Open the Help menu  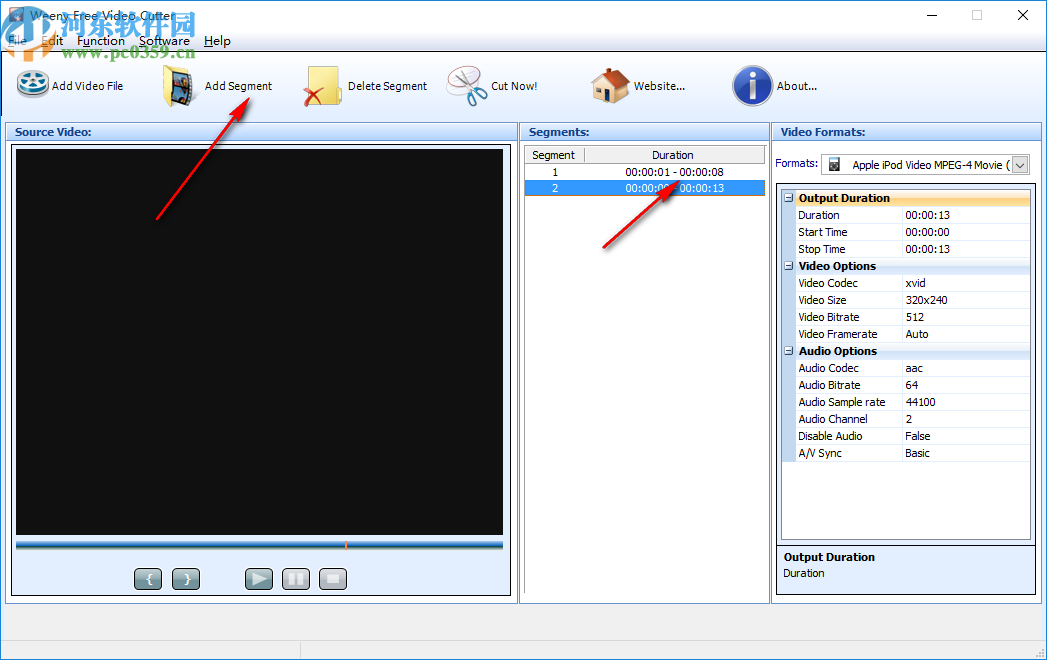(217, 41)
